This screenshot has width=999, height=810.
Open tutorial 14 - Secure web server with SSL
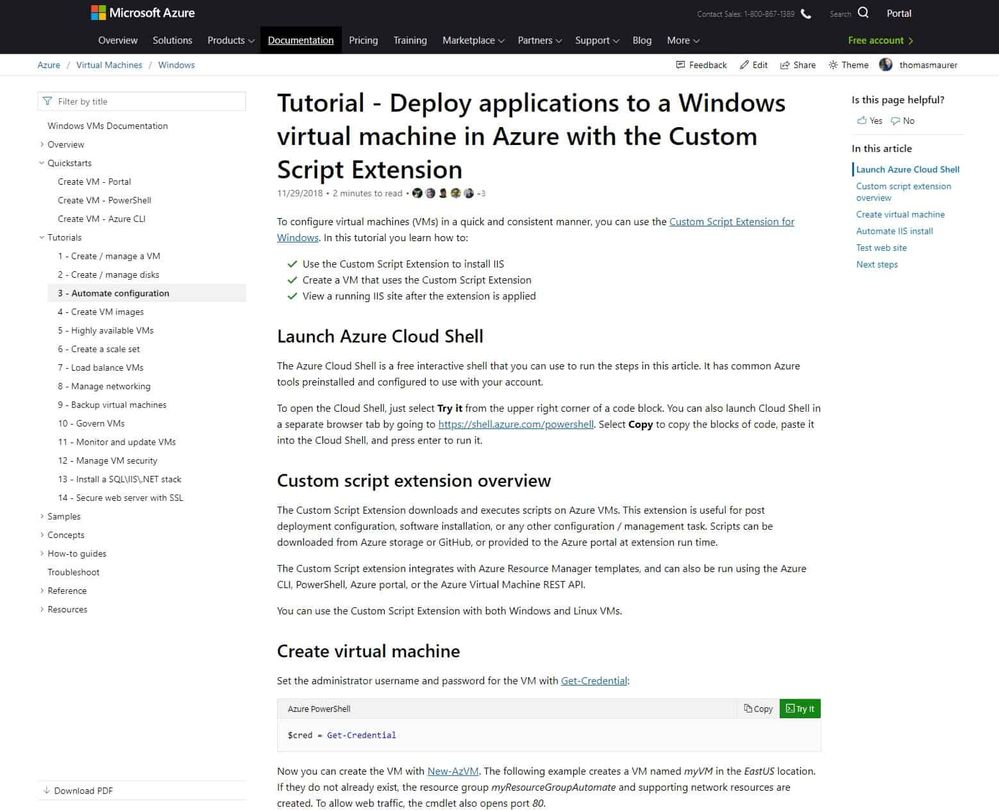[120, 497]
